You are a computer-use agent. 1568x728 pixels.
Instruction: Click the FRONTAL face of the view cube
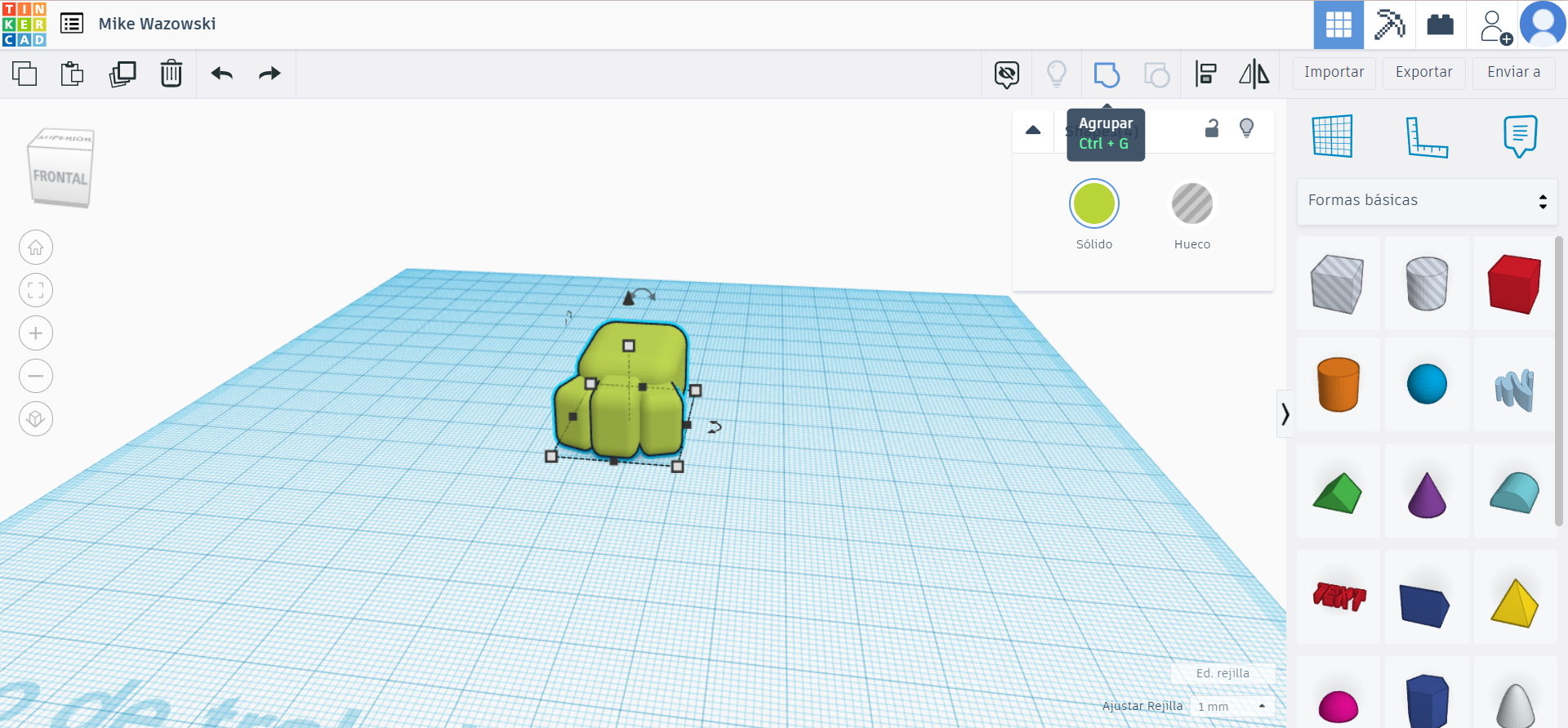60,176
